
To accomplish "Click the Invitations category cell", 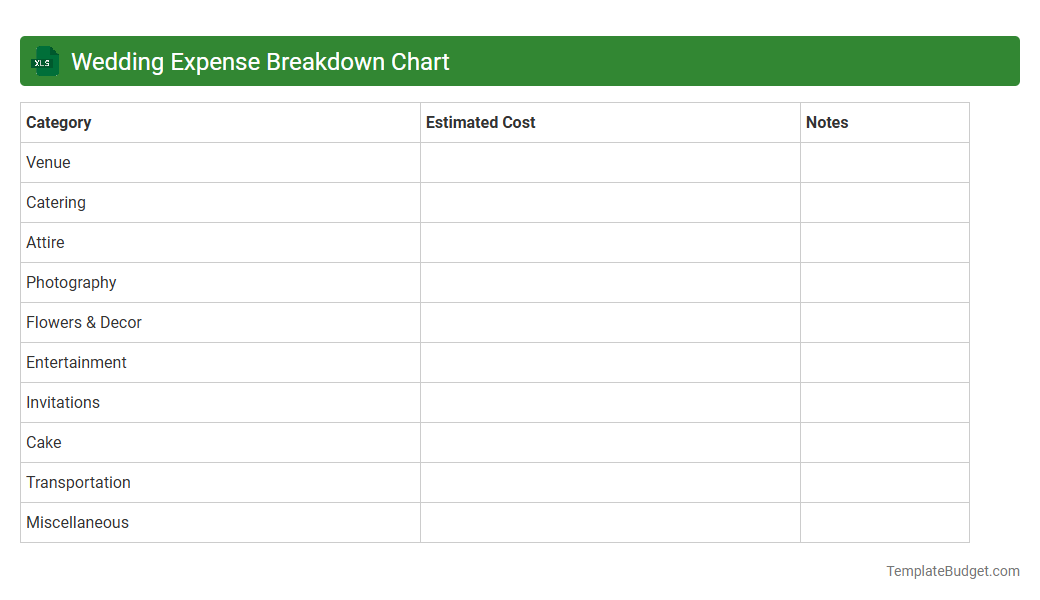I will [63, 402].
